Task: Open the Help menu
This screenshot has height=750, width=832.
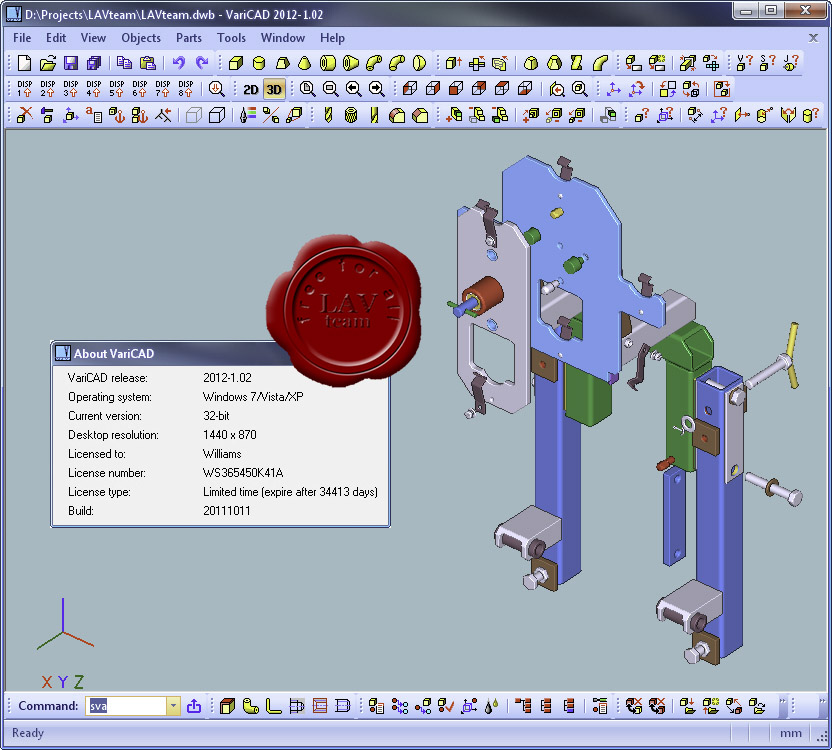Action: 332,38
